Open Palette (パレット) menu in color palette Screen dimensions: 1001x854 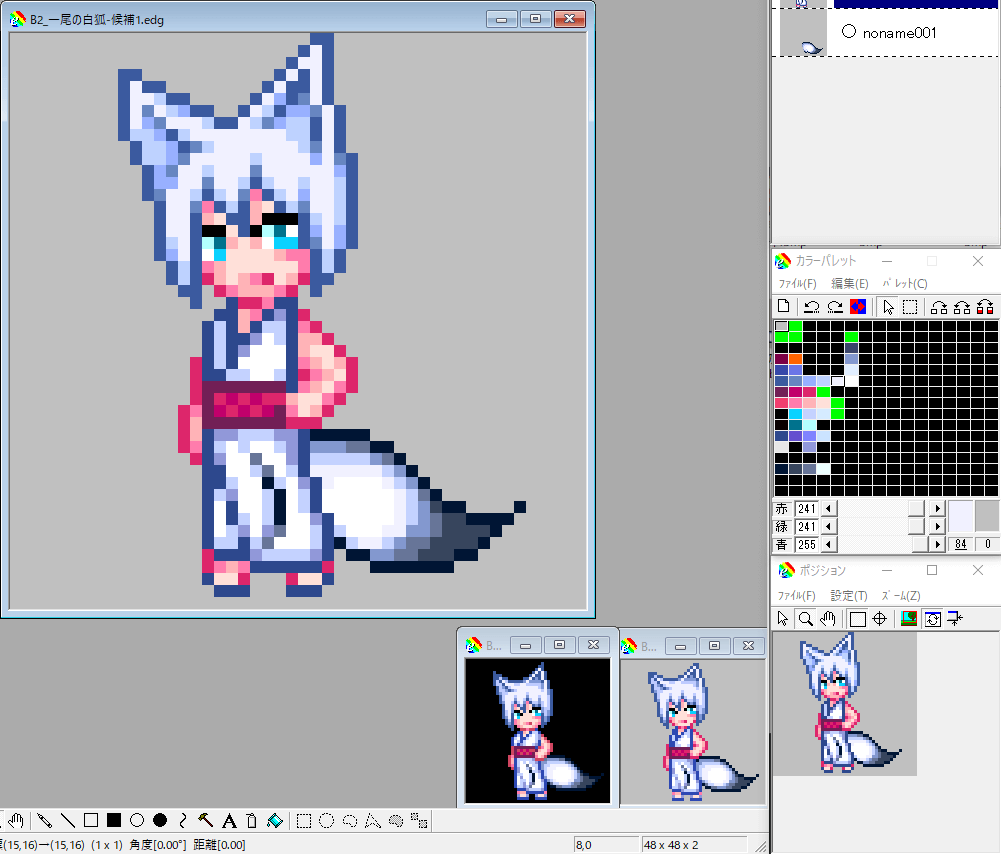point(905,283)
